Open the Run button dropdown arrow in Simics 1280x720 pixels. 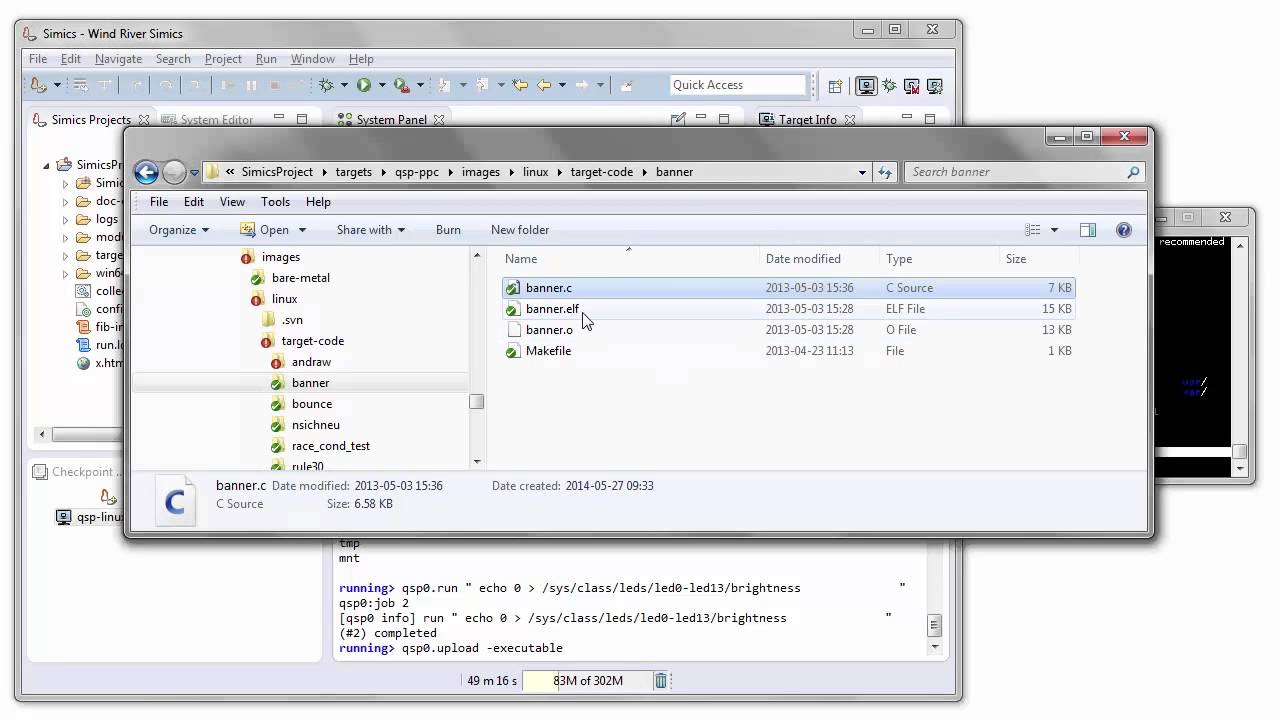point(381,86)
